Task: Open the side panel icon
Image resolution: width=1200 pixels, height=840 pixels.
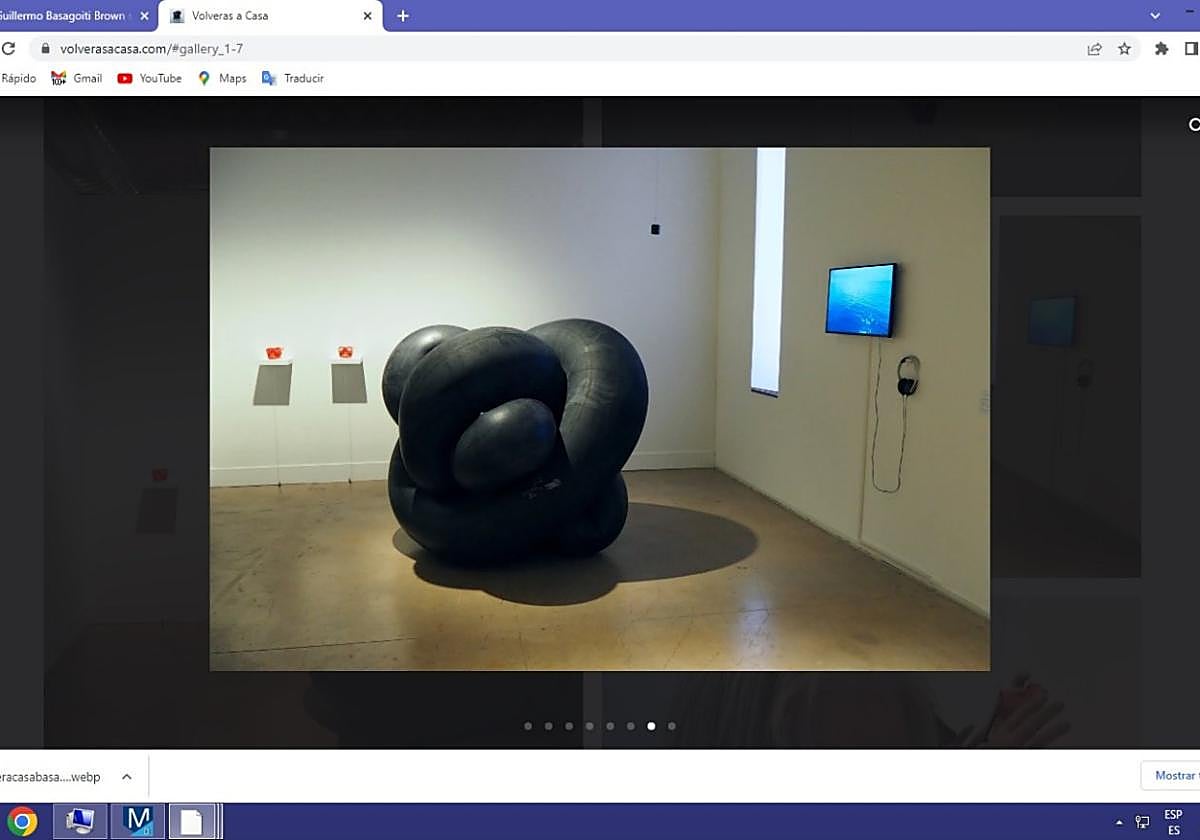Action: 1191,48
